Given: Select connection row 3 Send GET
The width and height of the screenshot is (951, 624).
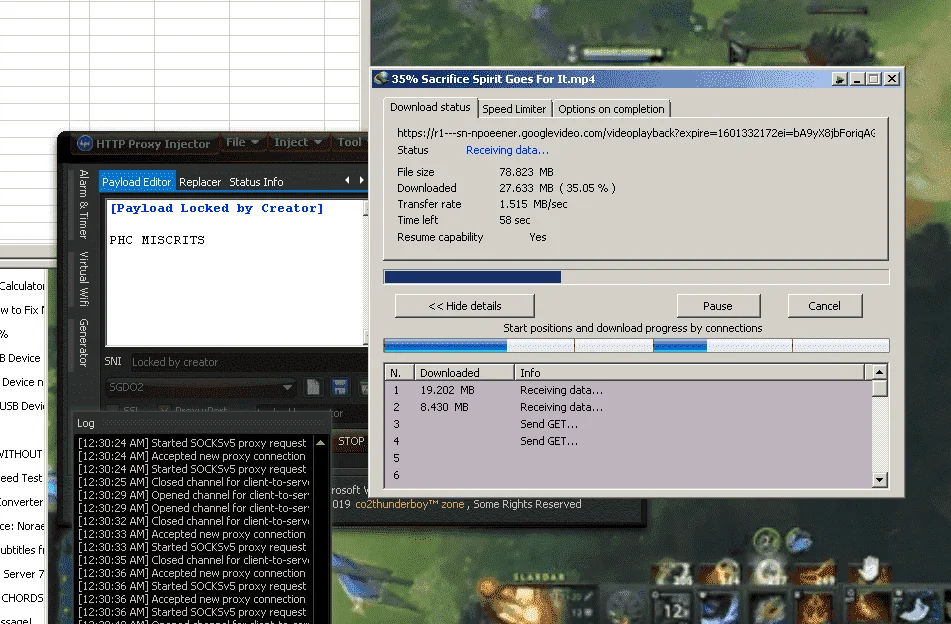Looking at the screenshot, I should click(x=628, y=424).
